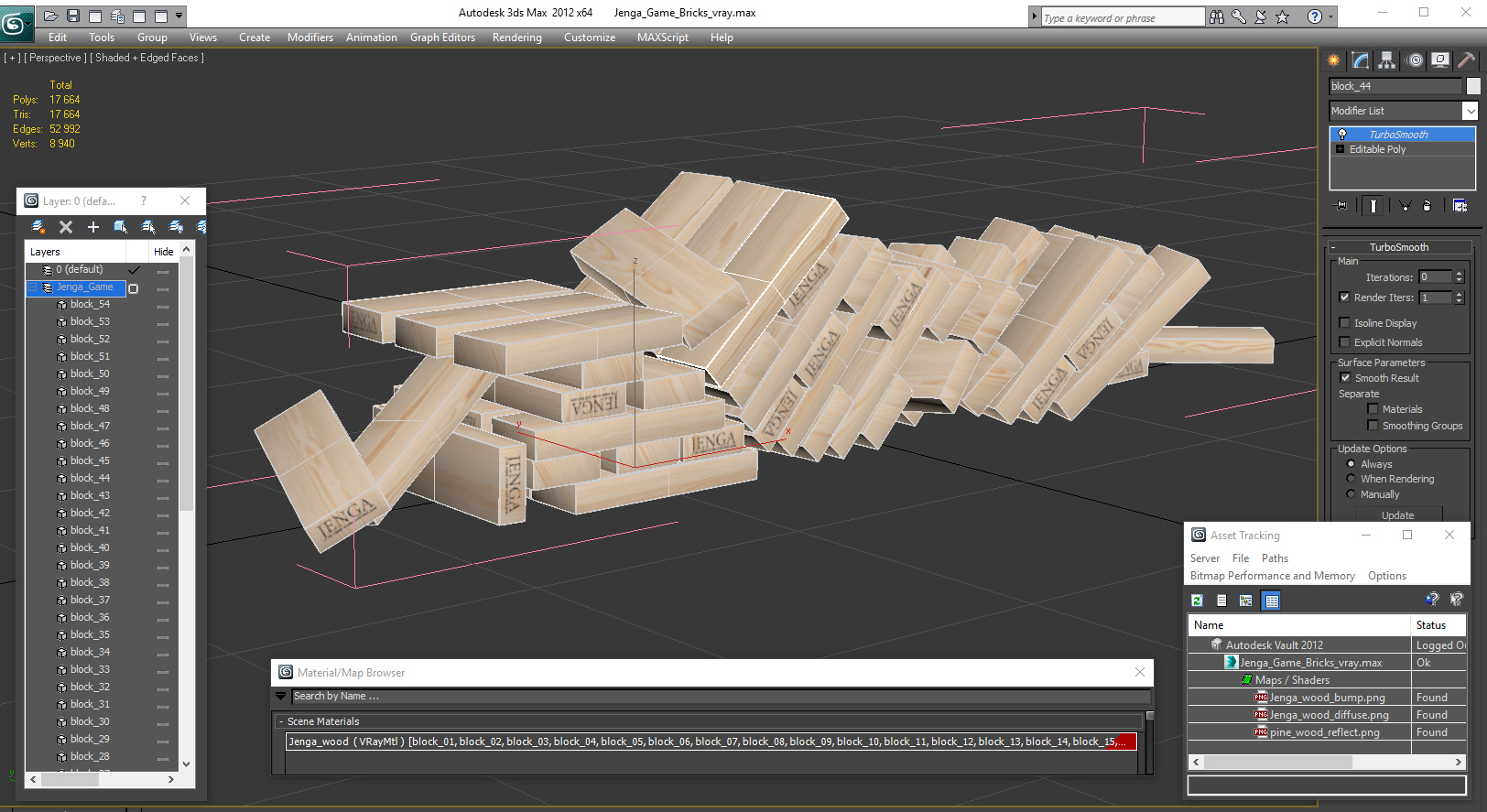Click the Perspective viewport label
Screen dimensions: 1487x812
click(x=55, y=58)
